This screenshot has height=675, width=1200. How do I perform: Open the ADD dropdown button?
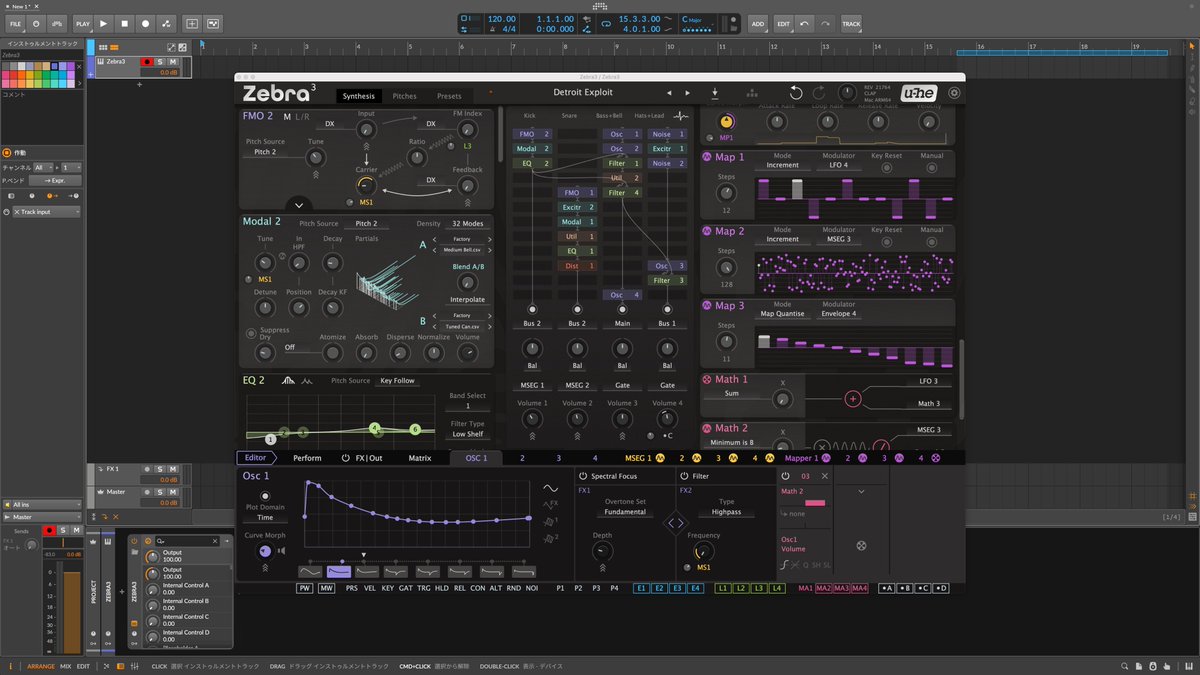click(x=757, y=23)
